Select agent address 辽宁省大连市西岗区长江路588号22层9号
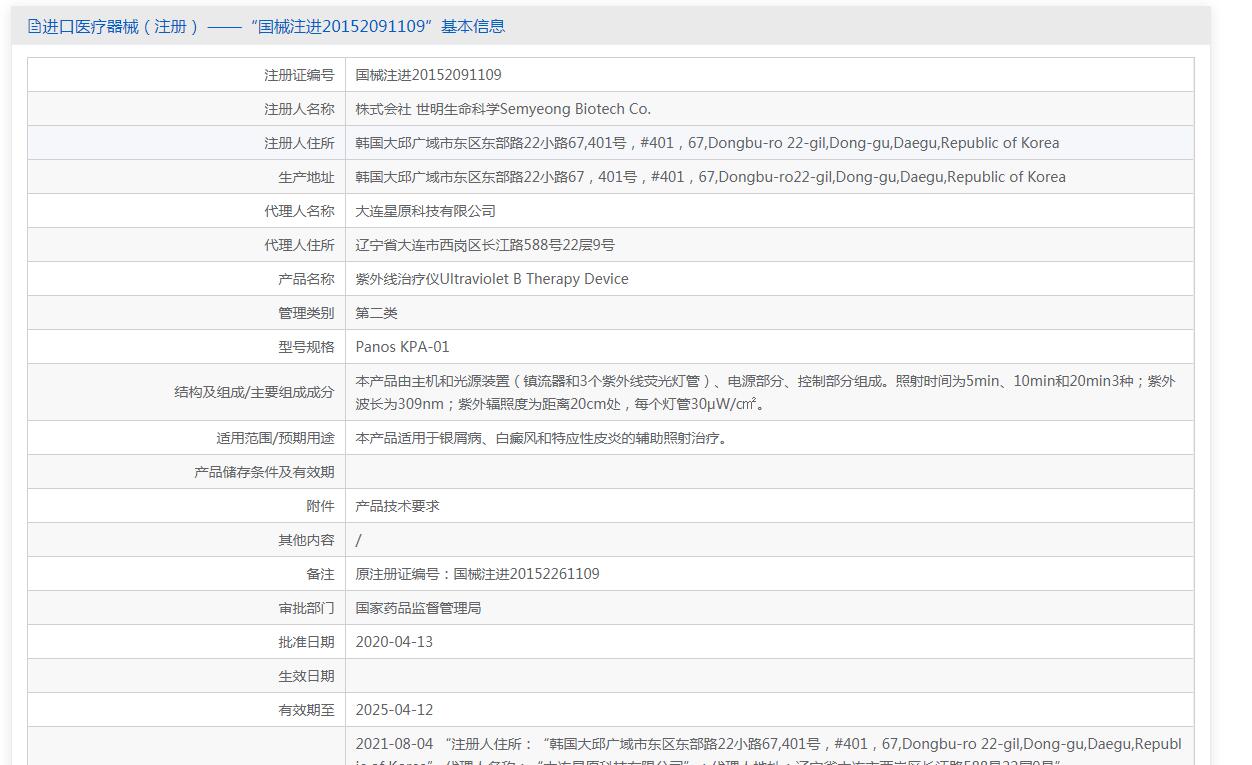 485,245
